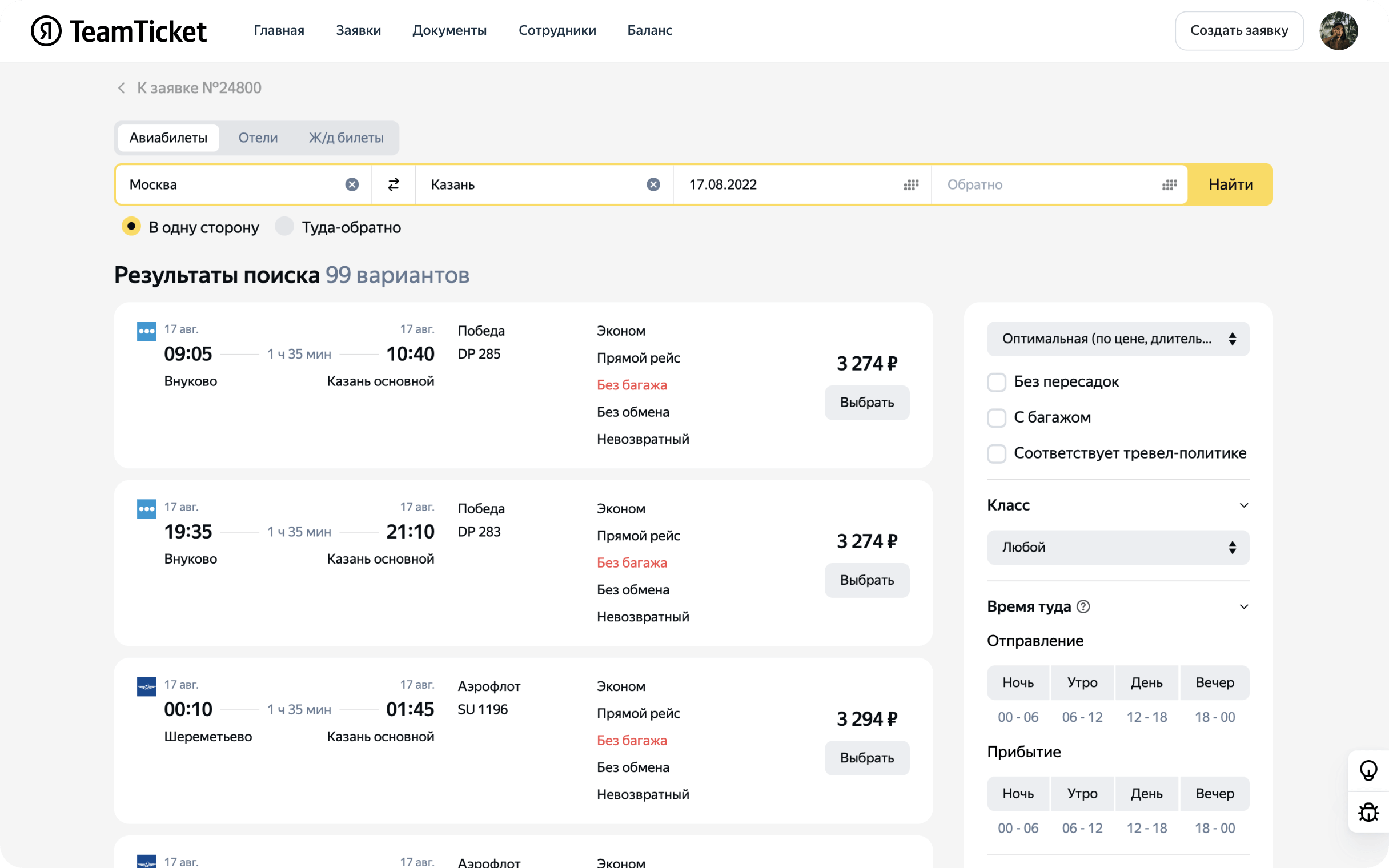Clear the Казань destination field

(x=653, y=184)
